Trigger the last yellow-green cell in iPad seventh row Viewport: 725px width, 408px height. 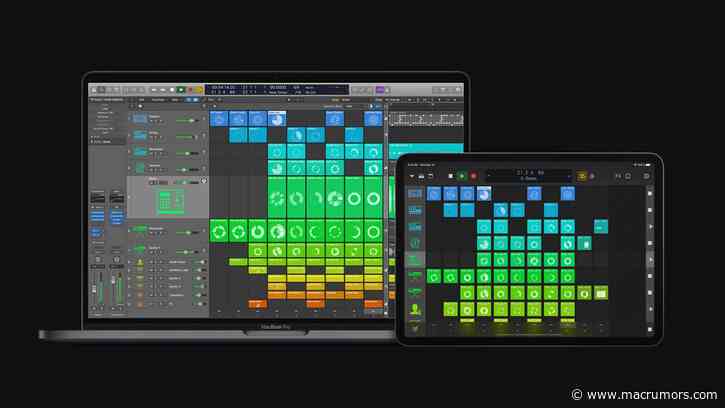[601, 293]
